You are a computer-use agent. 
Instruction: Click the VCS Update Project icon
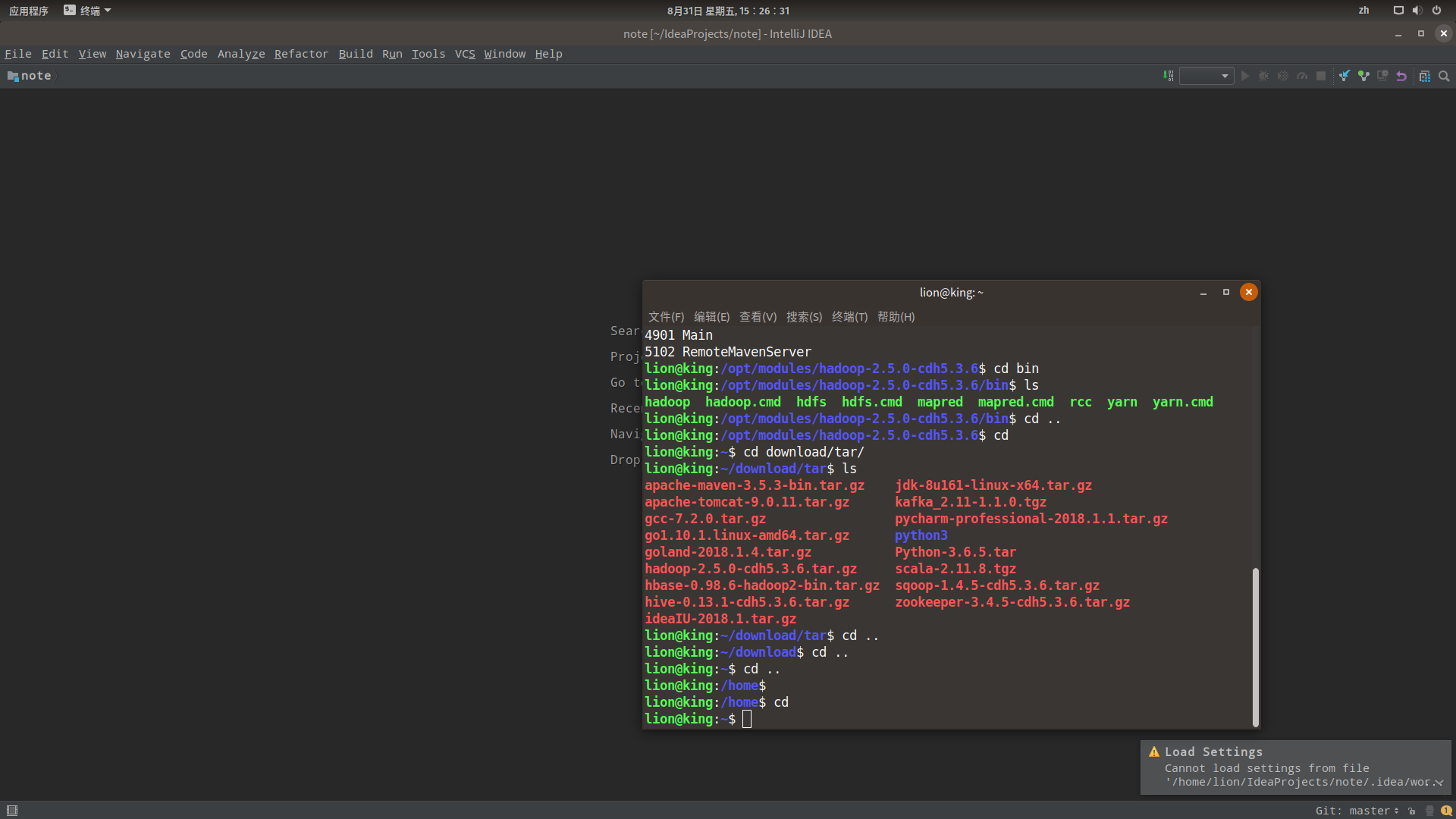[1345, 76]
